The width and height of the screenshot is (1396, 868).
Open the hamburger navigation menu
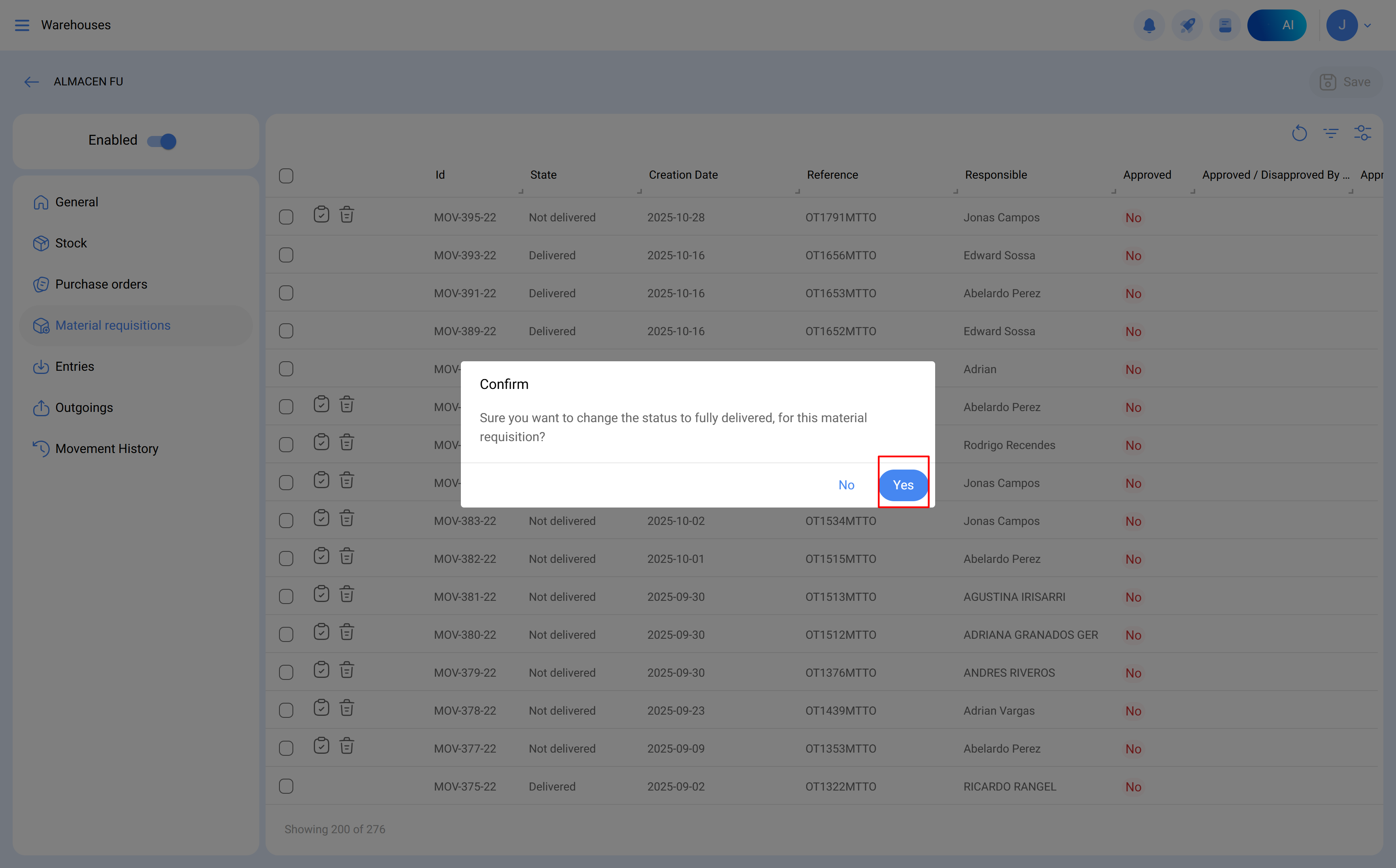pyautogui.click(x=22, y=25)
